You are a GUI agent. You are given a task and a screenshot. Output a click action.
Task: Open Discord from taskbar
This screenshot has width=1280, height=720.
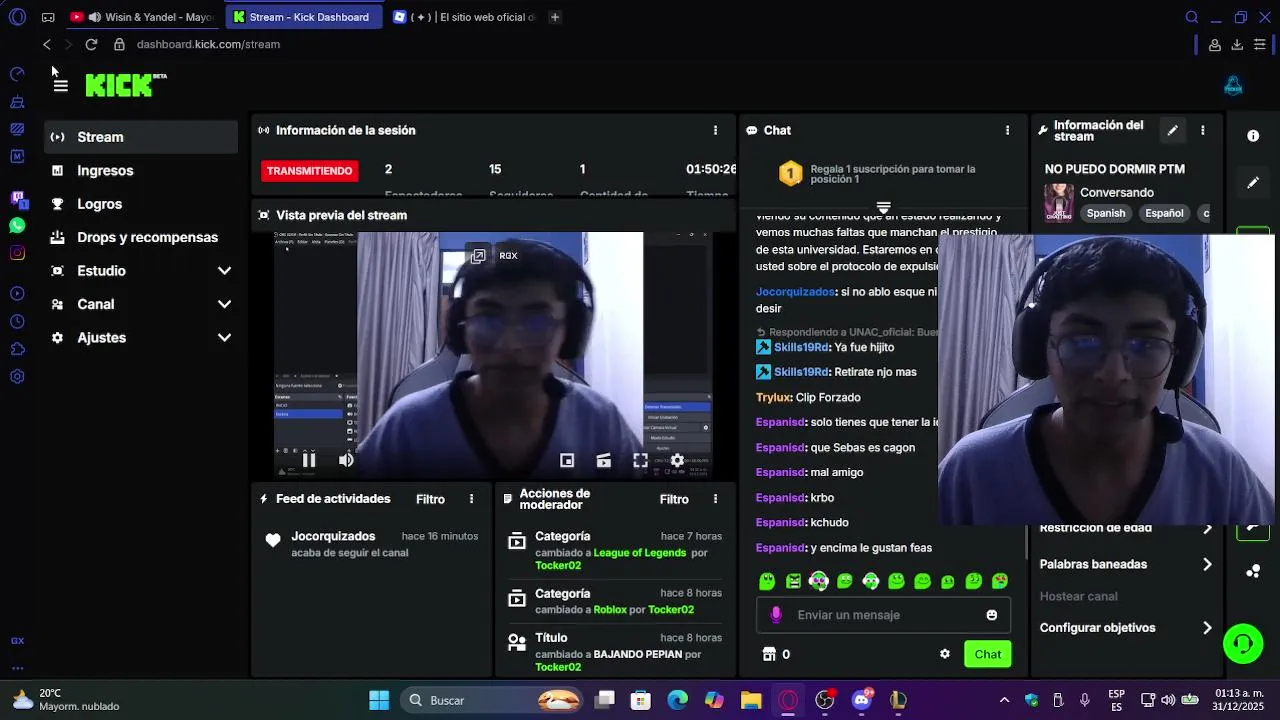(861, 700)
